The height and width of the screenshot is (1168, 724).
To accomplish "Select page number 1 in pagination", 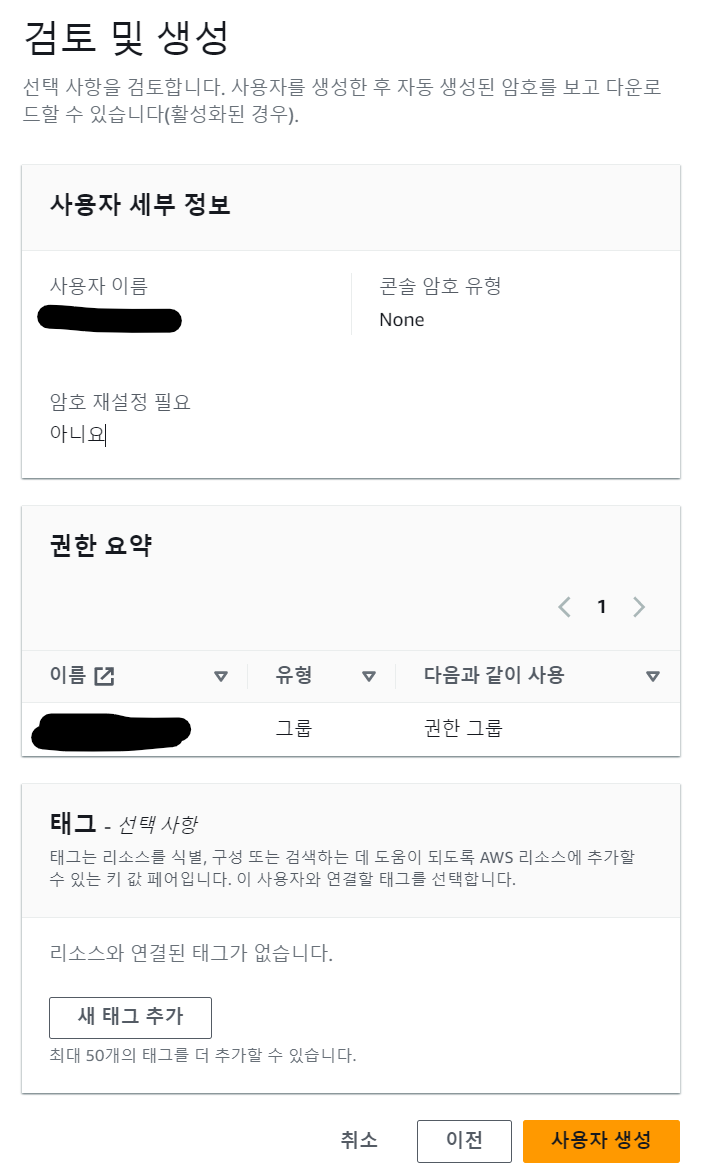I will click(602, 607).
